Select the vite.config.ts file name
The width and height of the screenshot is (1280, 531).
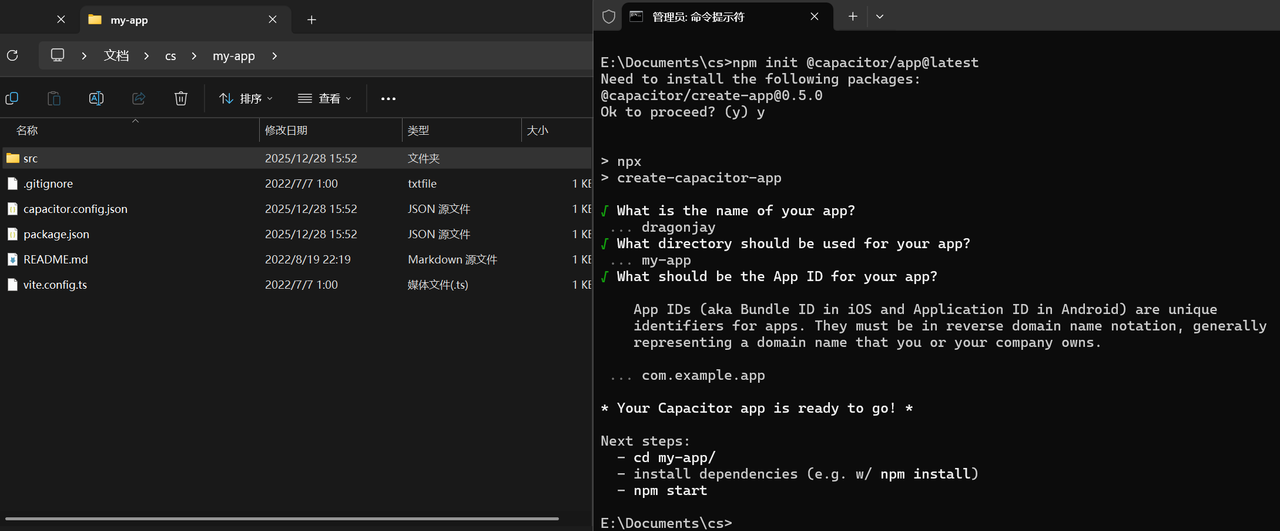tap(55, 284)
